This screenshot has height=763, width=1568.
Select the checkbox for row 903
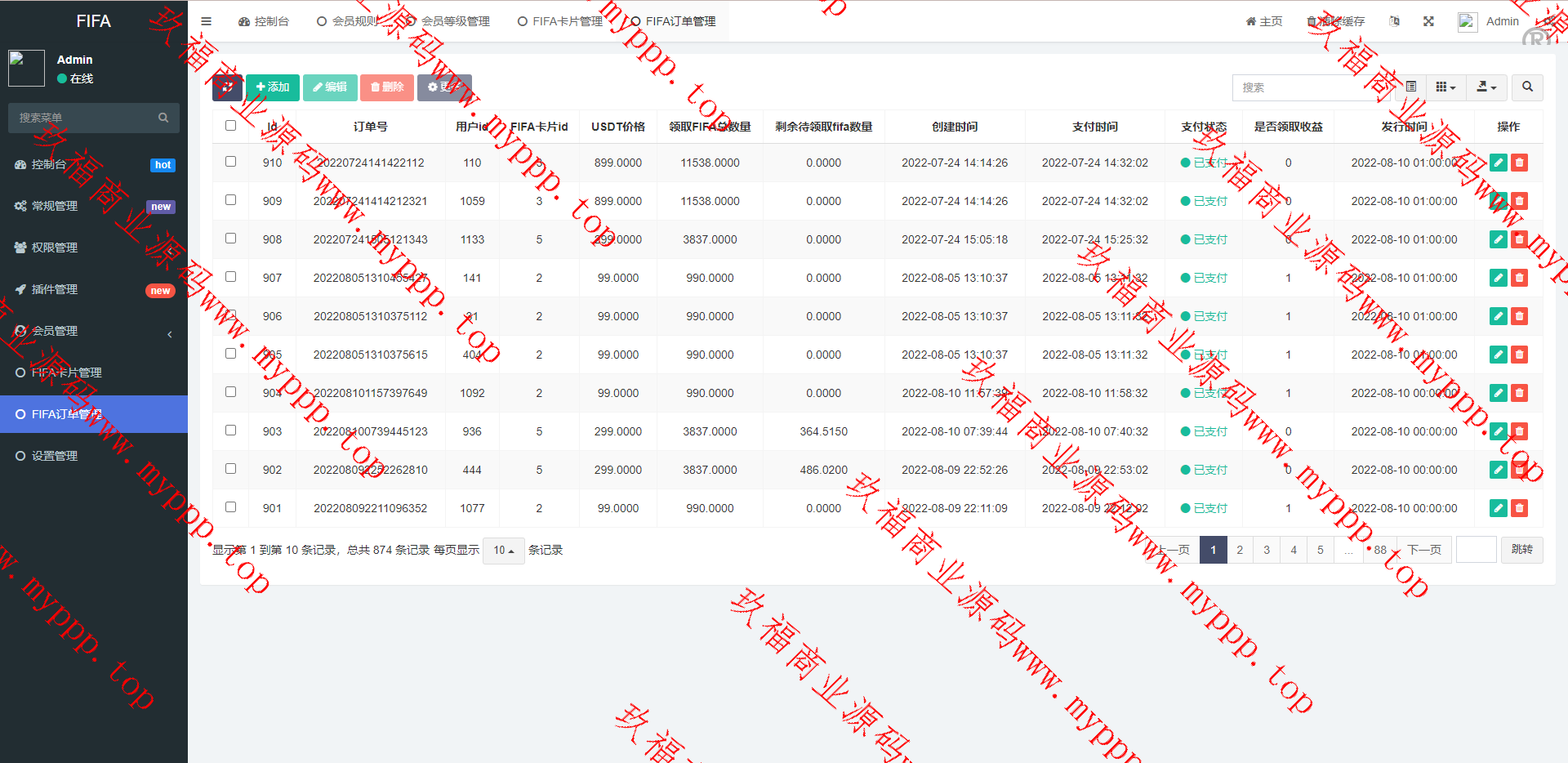click(x=230, y=431)
